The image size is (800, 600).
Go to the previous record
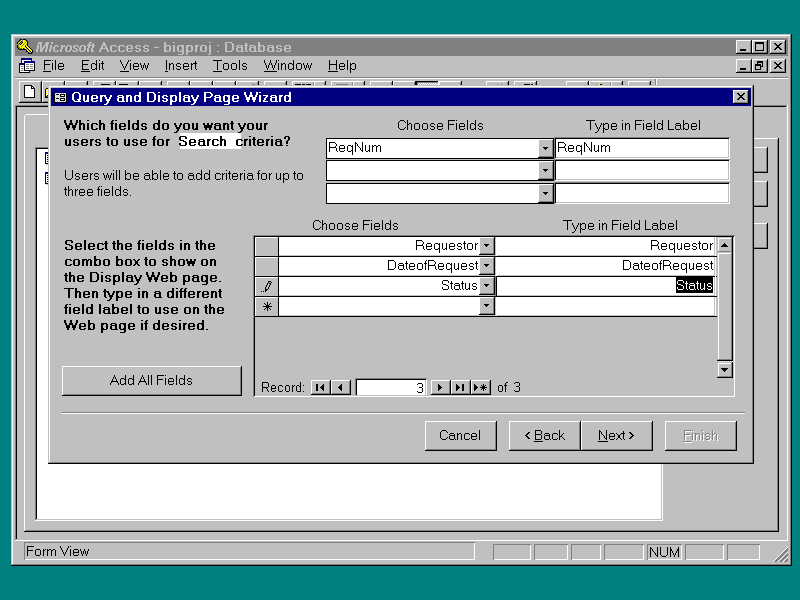(x=341, y=387)
